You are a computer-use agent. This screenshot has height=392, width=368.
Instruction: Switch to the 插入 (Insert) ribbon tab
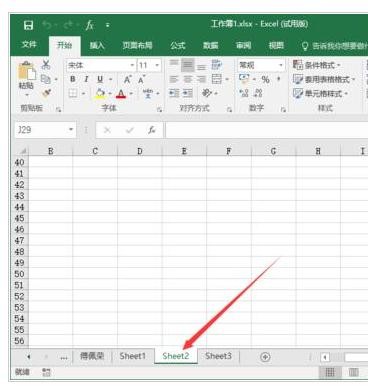[x=97, y=45]
